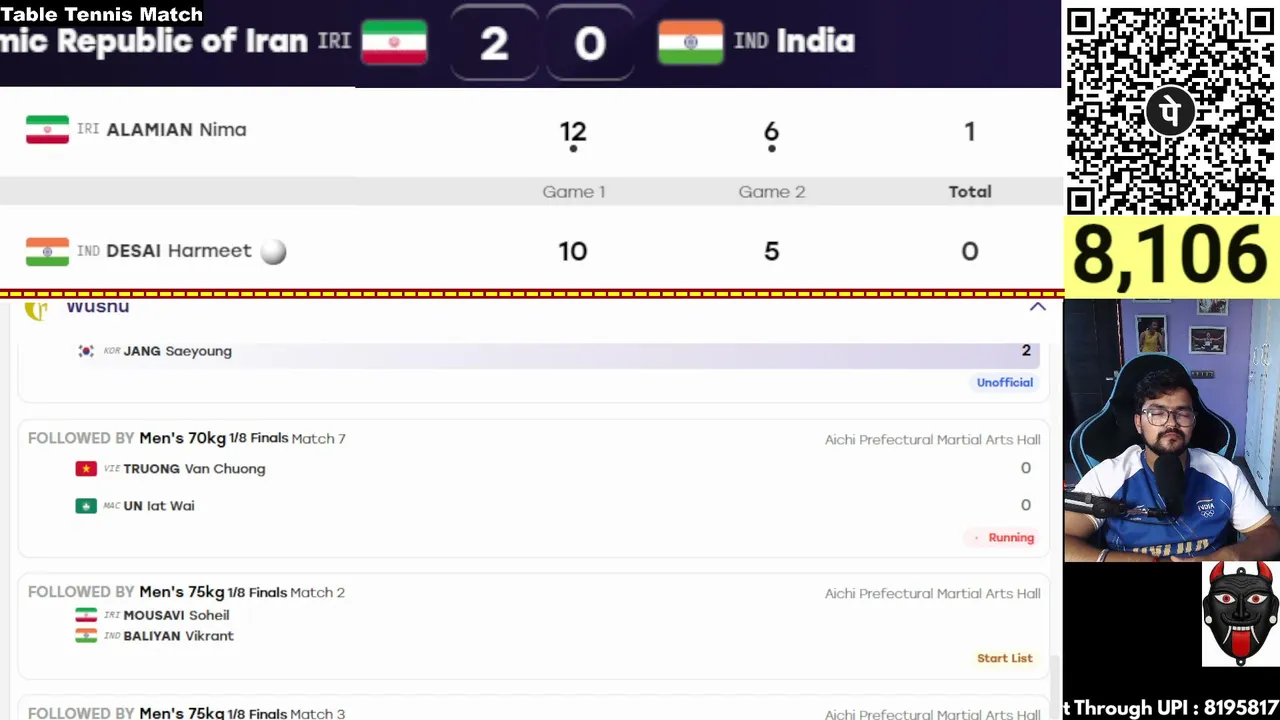
Task: Collapse the Wushu section chevron
Action: tap(1037, 307)
